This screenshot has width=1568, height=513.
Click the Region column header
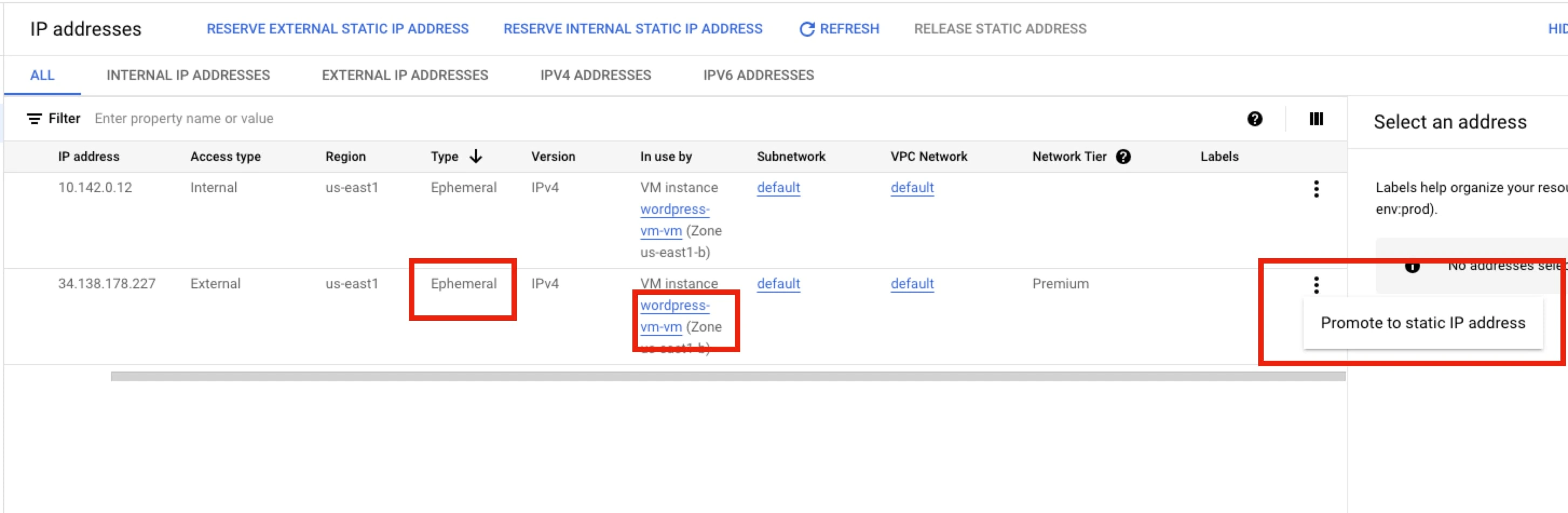[345, 157]
